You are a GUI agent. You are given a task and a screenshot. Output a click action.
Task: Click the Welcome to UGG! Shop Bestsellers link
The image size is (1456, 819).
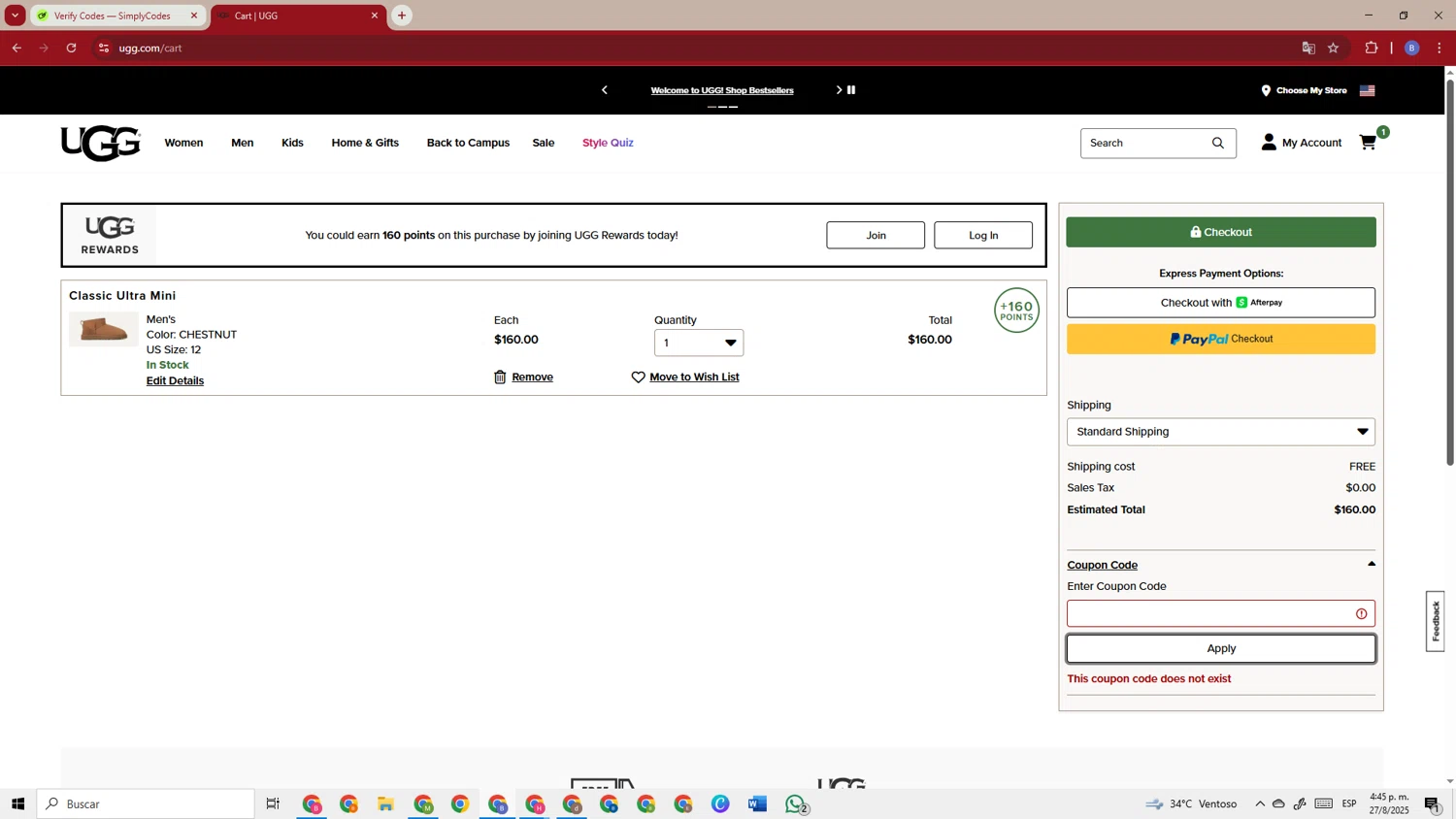tap(722, 90)
